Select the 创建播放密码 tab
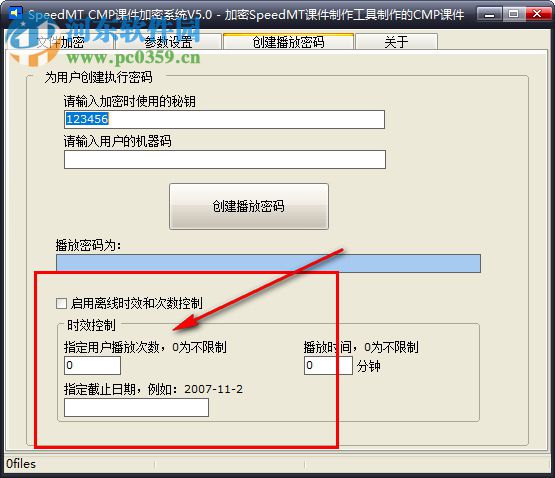This screenshot has height=478, width=555. [288, 42]
